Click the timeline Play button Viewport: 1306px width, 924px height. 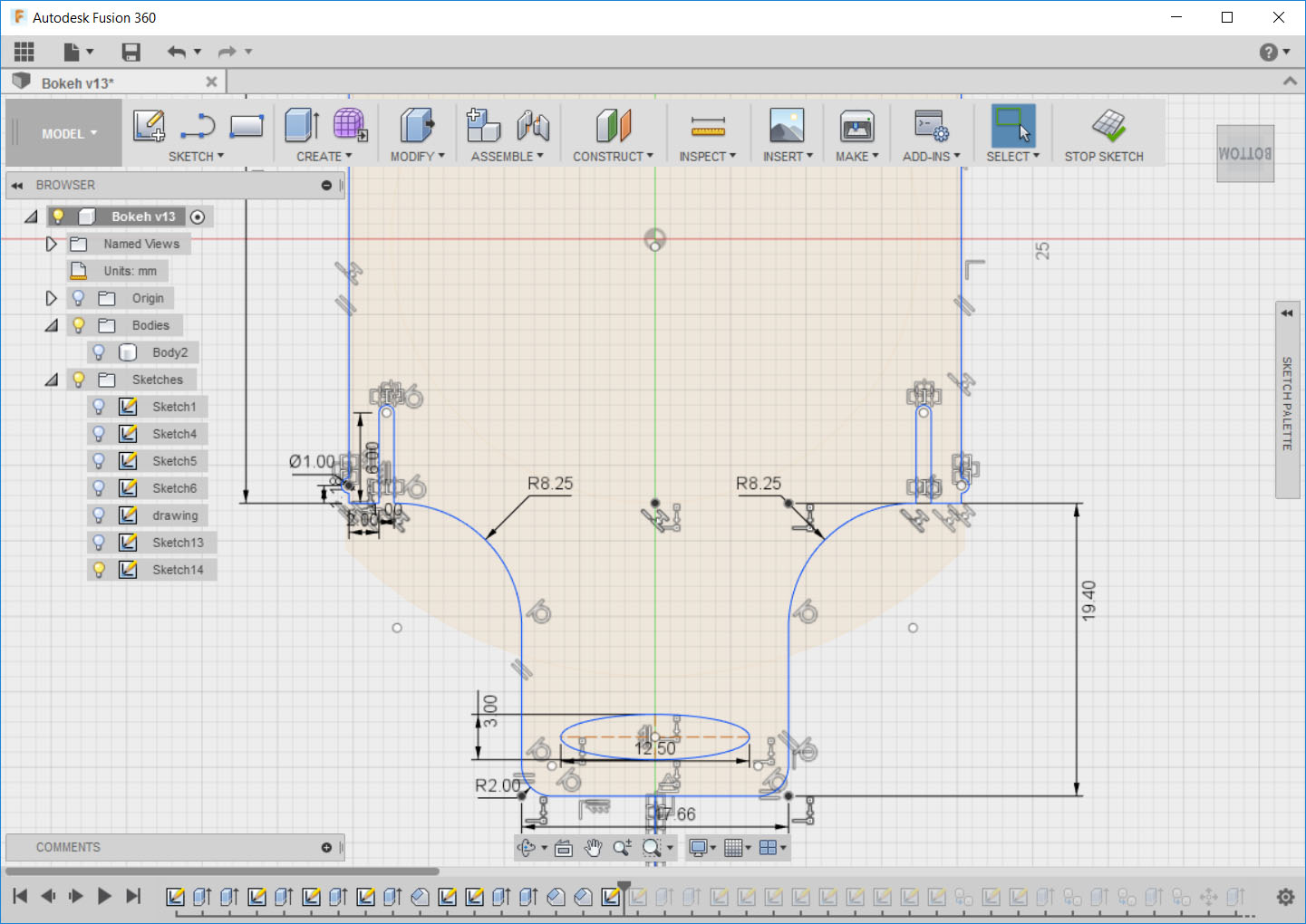point(104,897)
